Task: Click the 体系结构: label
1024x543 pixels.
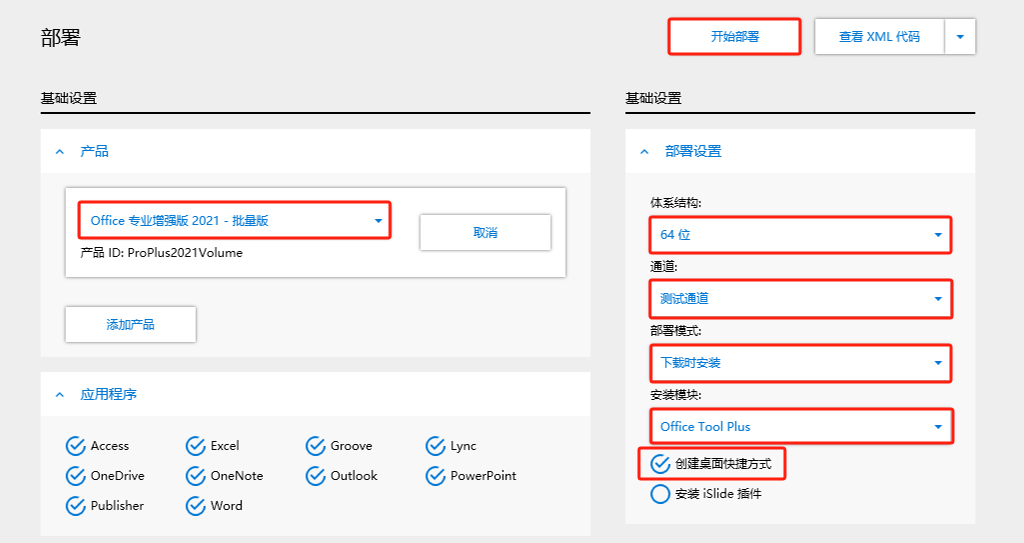Action: click(676, 203)
